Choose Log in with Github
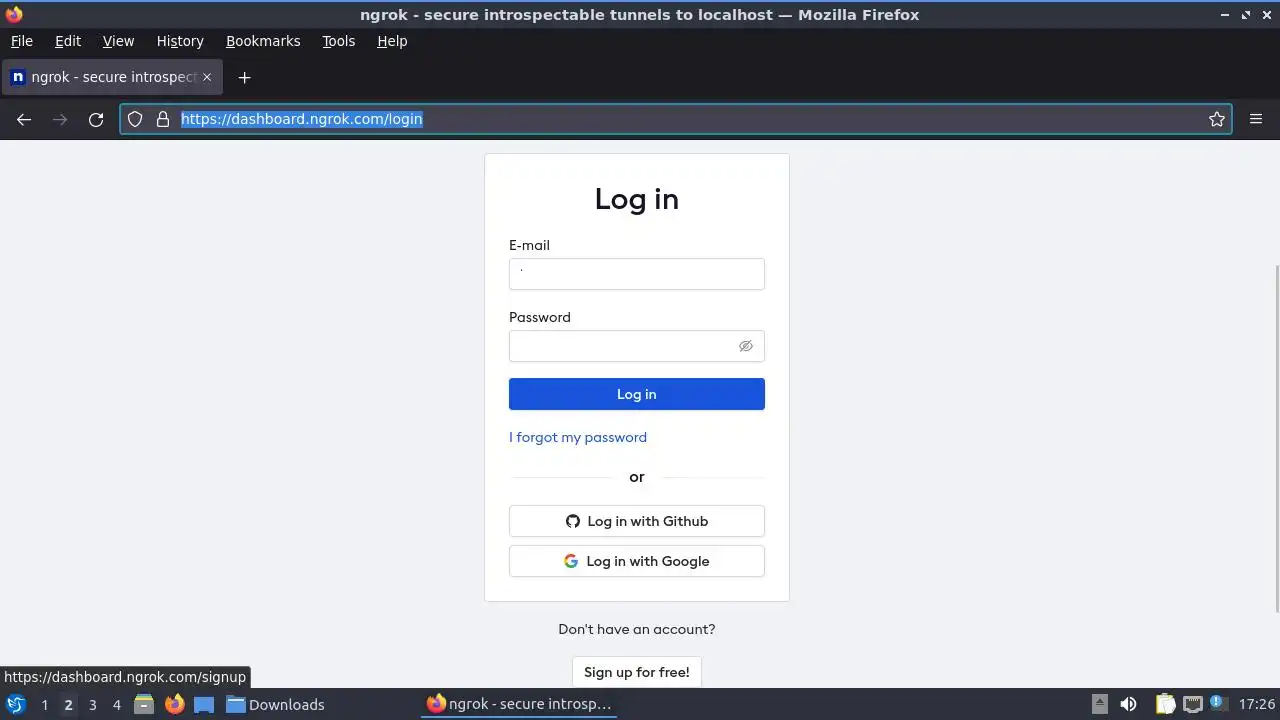 pos(637,521)
